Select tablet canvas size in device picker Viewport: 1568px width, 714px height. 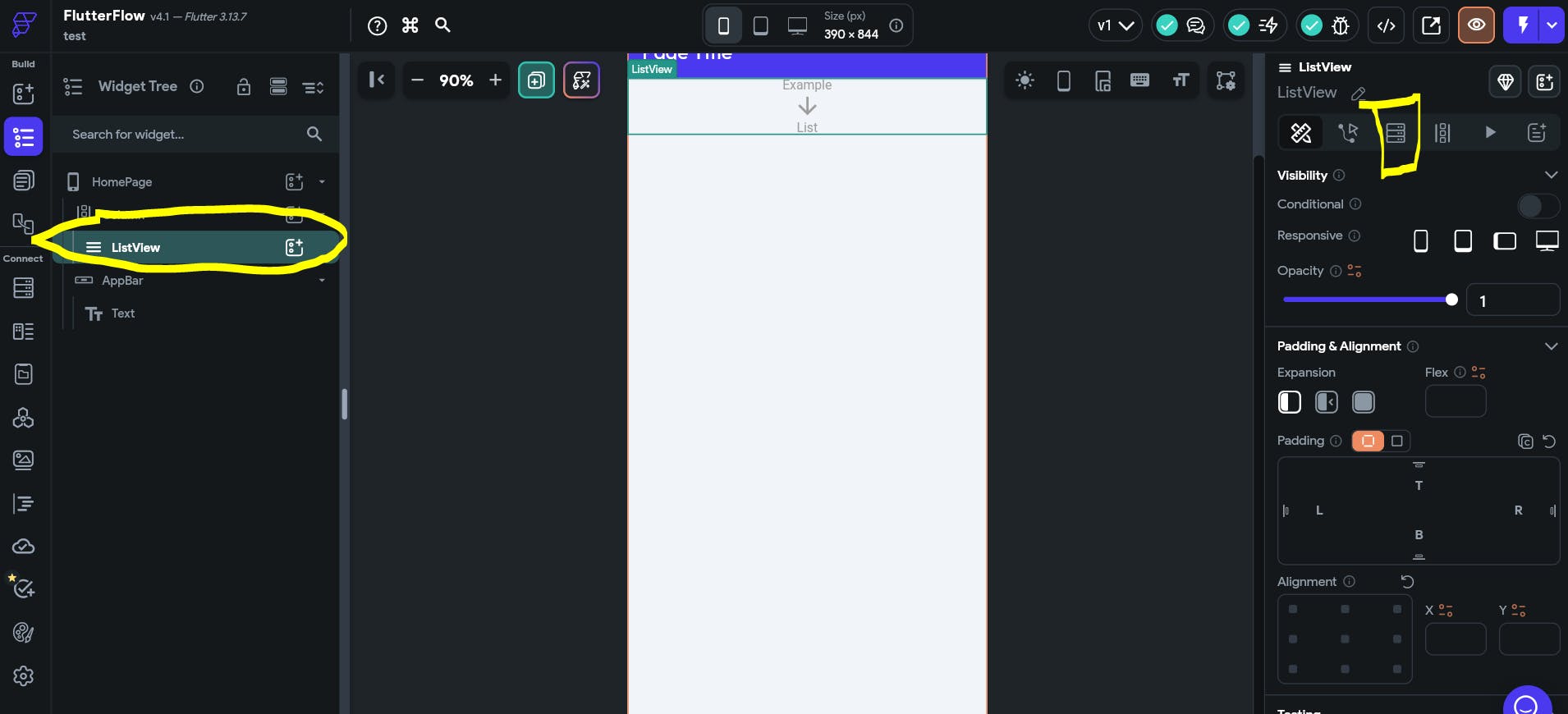761,25
